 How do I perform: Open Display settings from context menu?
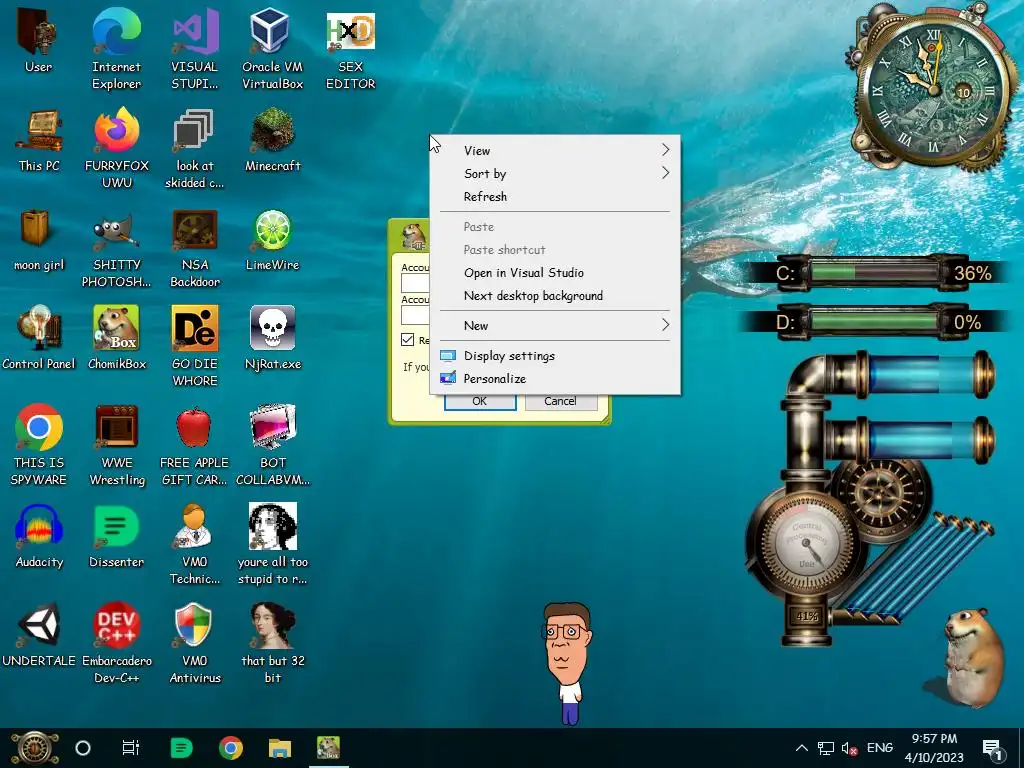pyautogui.click(x=554, y=355)
